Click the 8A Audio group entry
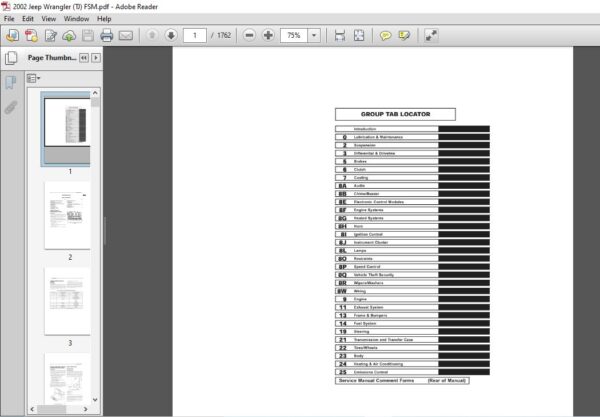 click(412, 186)
